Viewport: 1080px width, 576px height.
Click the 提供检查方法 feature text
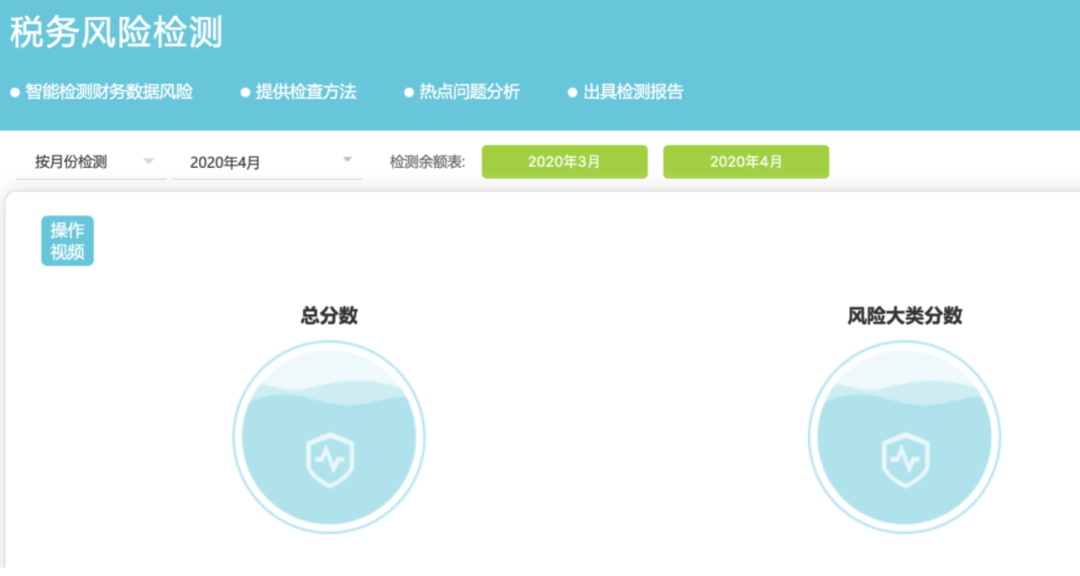pyautogui.click(x=306, y=92)
